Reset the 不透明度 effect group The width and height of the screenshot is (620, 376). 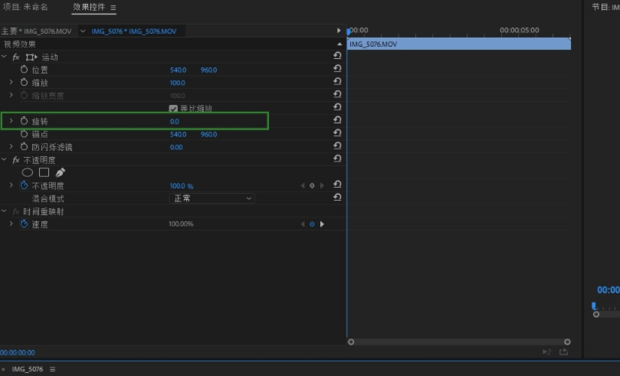click(337, 159)
